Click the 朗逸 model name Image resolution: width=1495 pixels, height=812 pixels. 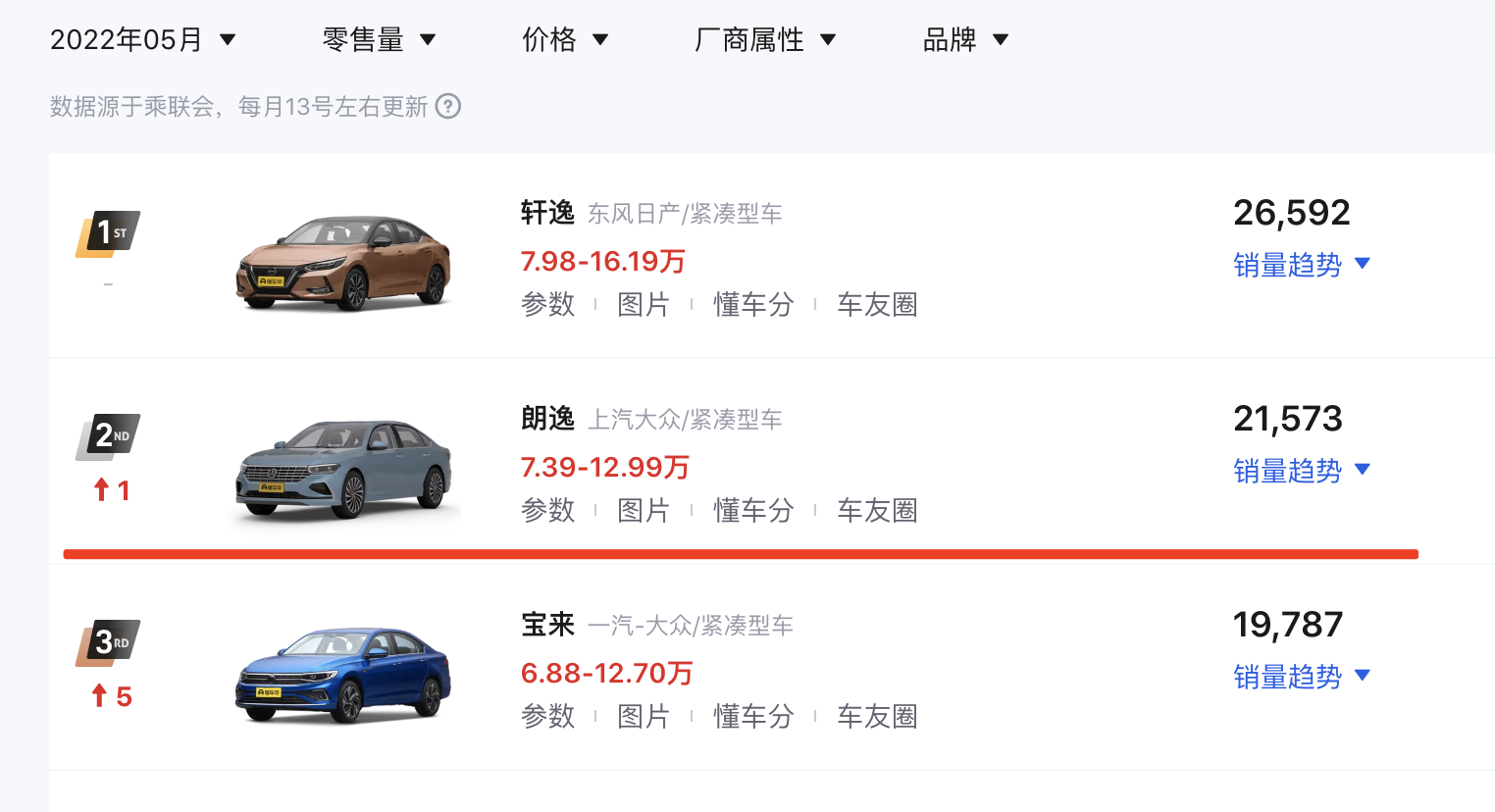tap(547, 419)
